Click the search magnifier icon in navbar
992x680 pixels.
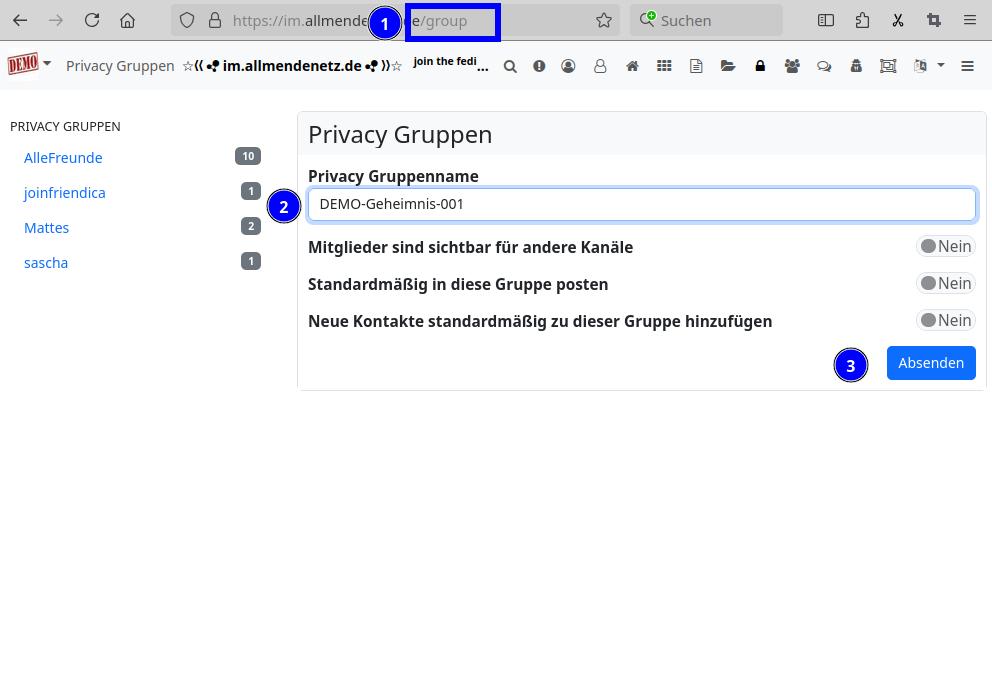coord(510,66)
